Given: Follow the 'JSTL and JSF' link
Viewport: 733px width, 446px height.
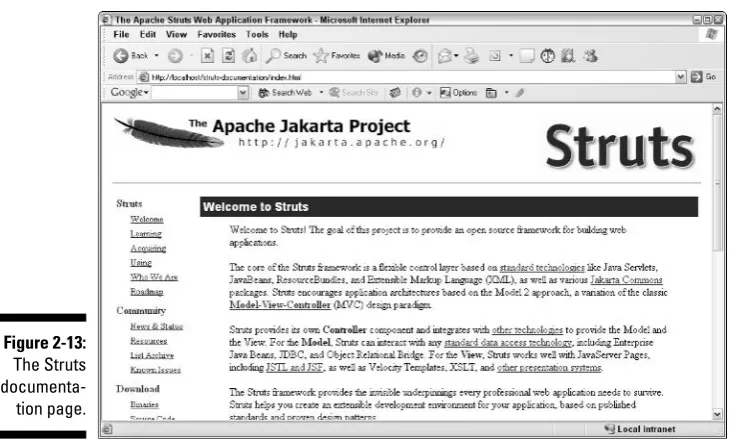Looking at the screenshot, I should (295, 368).
